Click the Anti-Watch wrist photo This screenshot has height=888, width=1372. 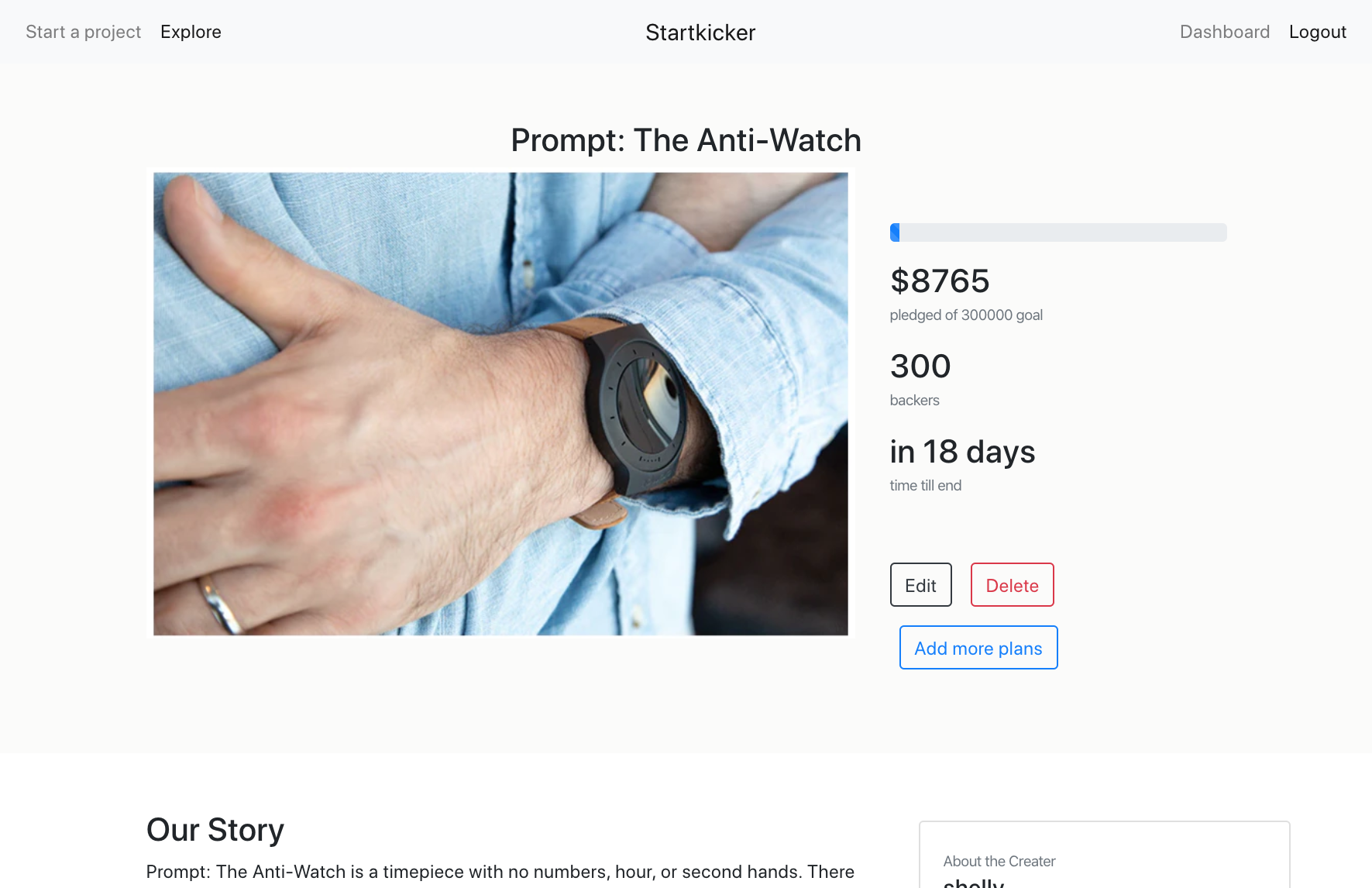(x=500, y=404)
